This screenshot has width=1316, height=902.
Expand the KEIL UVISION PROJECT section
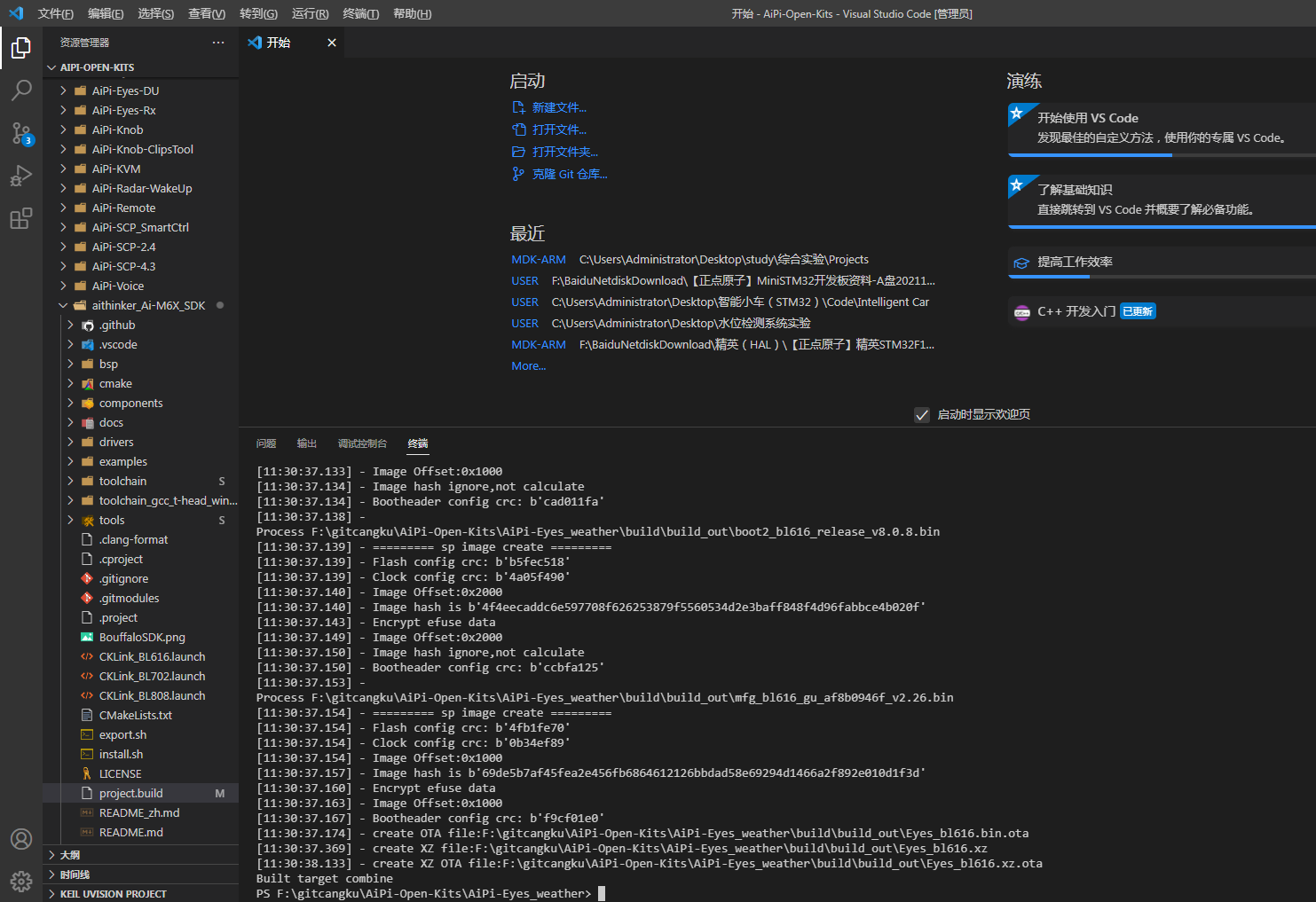[x=51, y=894]
